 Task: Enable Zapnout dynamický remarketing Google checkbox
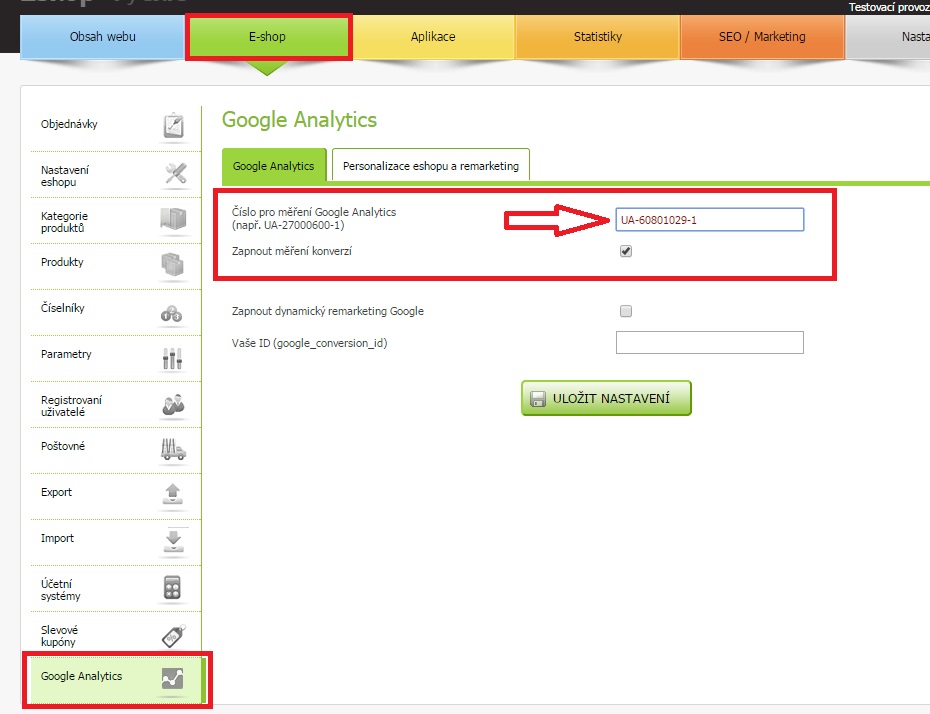pos(626,311)
